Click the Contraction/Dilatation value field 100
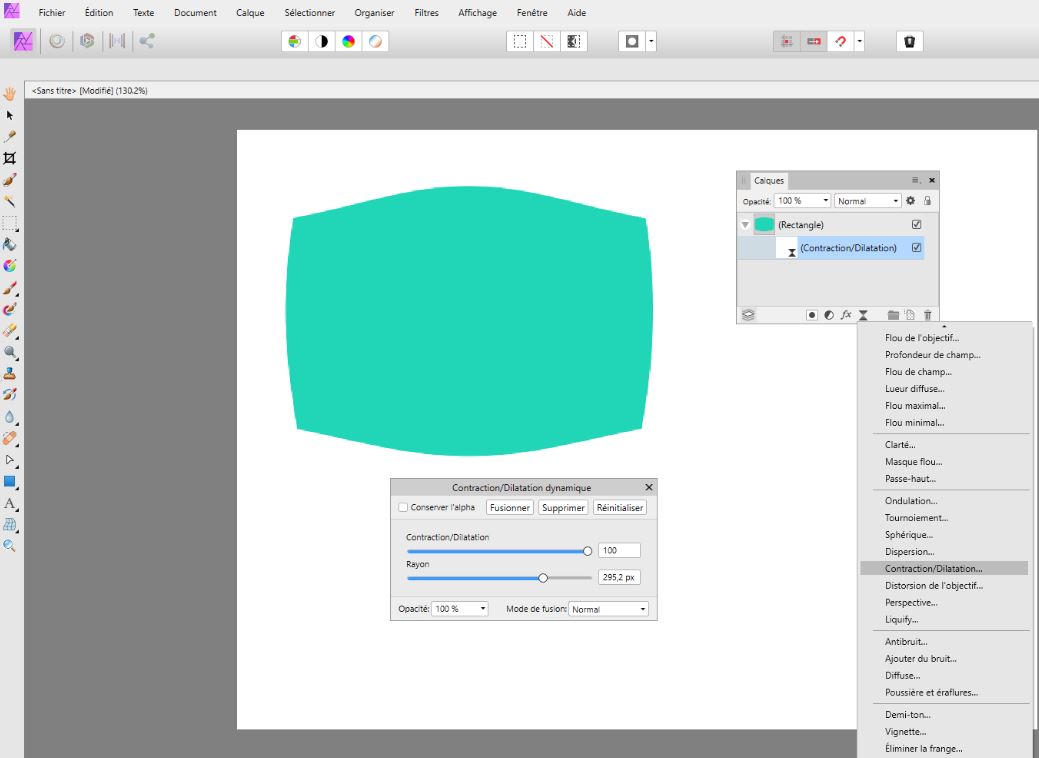1039x758 pixels. (x=619, y=551)
